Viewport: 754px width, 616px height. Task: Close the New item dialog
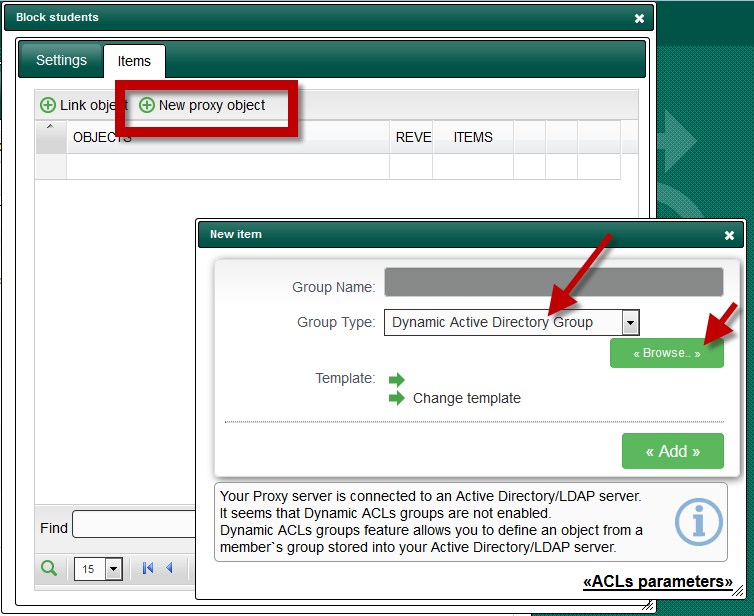(729, 235)
